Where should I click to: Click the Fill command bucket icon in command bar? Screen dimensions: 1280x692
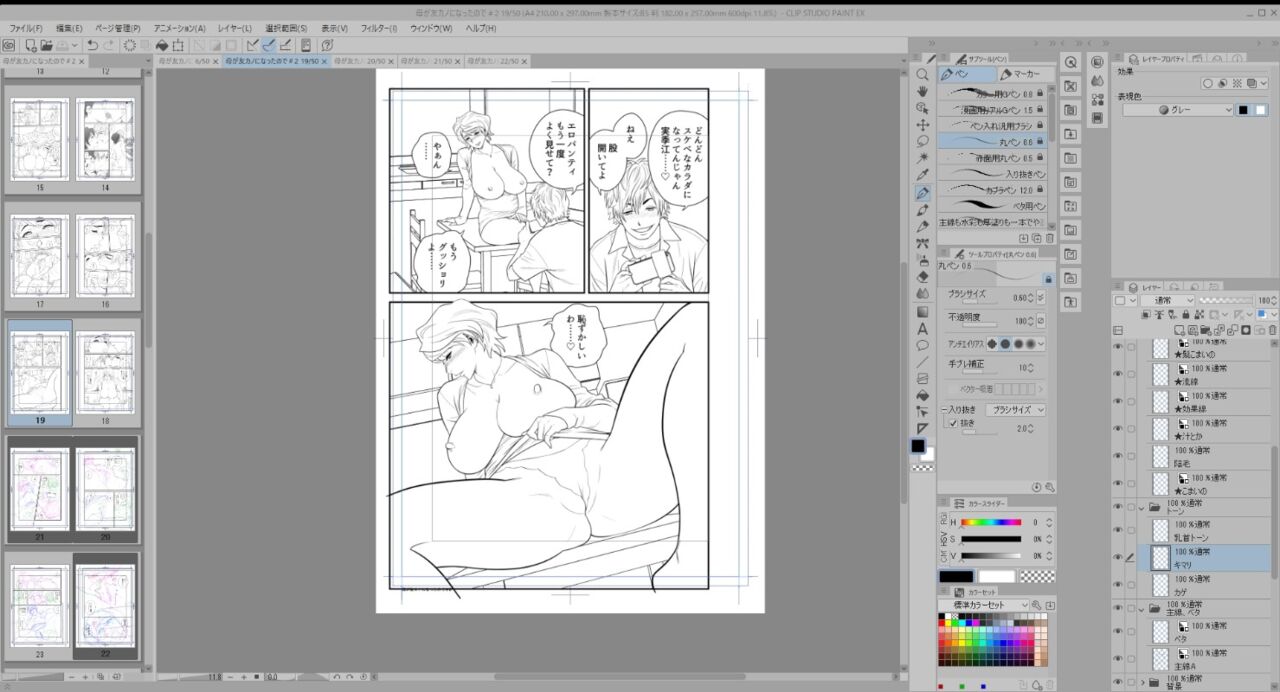(x=162, y=45)
